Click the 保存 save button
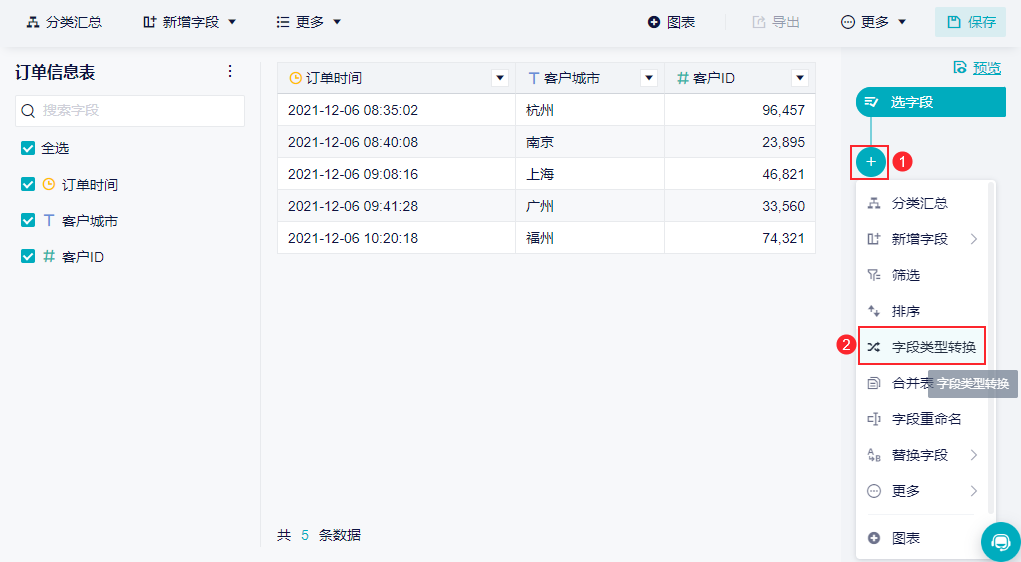Viewport: 1021px width, 562px height. click(971, 22)
